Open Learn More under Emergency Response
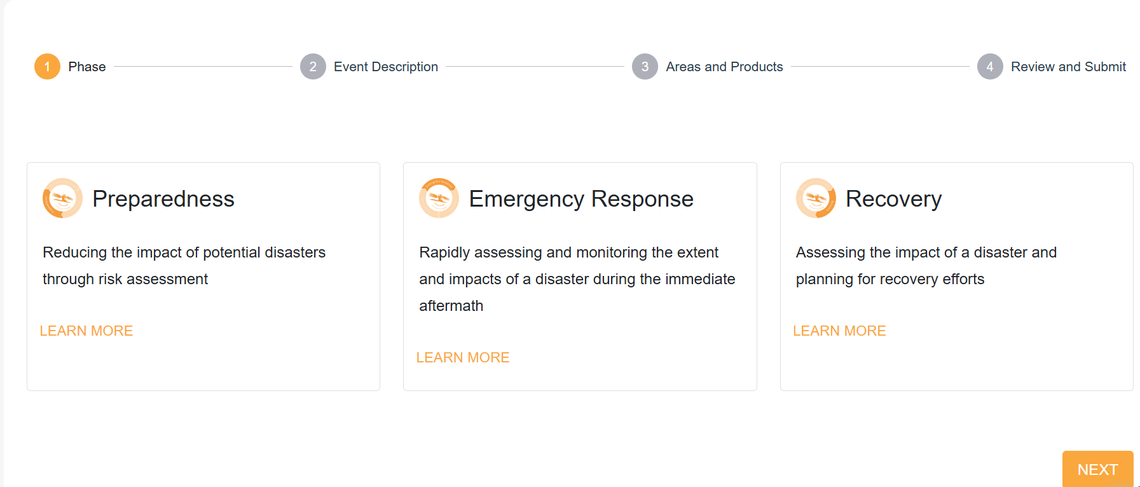 click(x=463, y=358)
